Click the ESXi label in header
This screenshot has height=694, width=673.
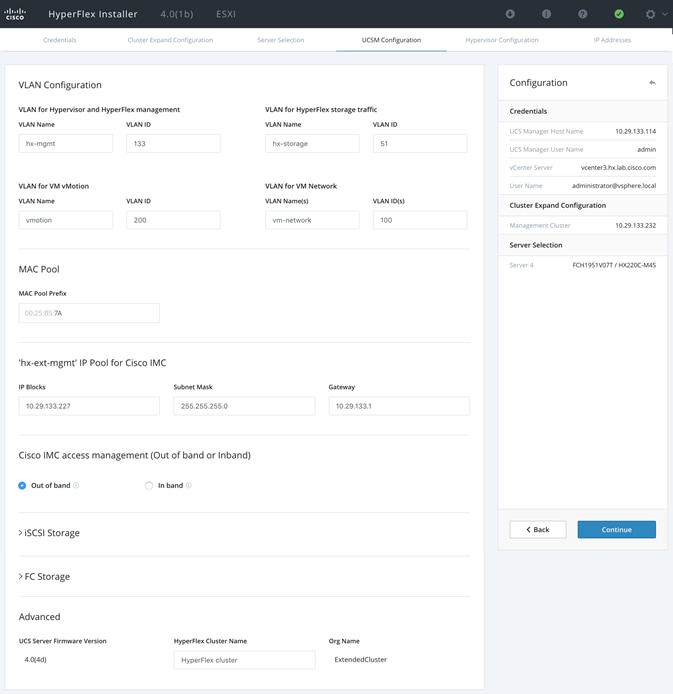click(x=226, y=14)
